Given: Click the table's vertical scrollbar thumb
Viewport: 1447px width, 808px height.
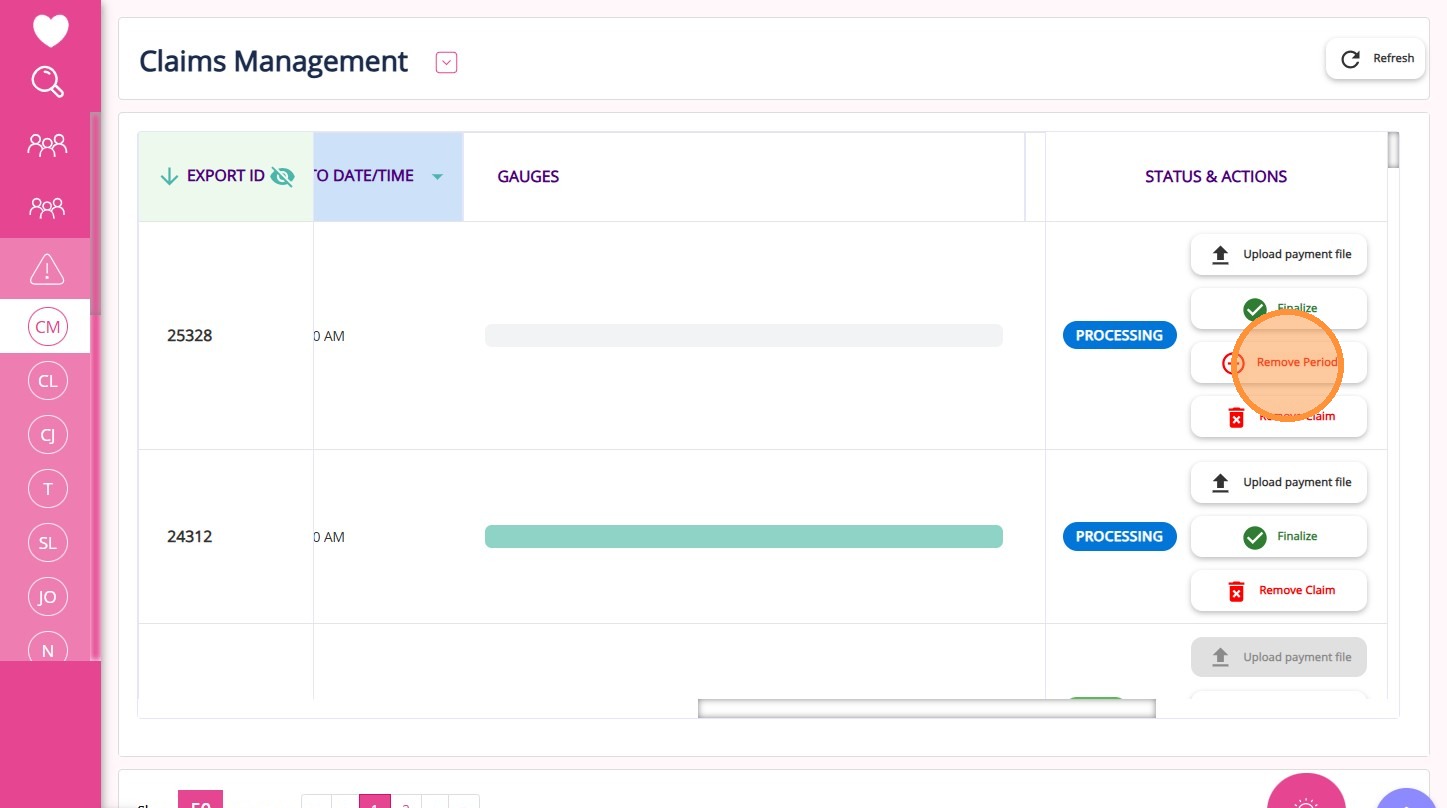Looking at the screenshot, I should click(1393, 150).
